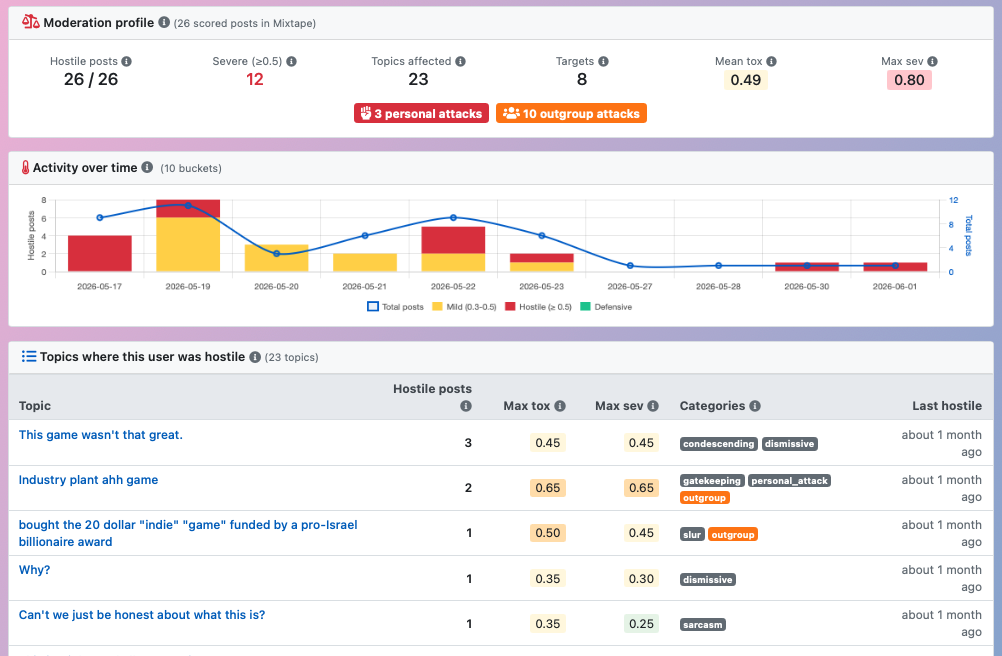Click the Topic column header

[x=35, y=406]
